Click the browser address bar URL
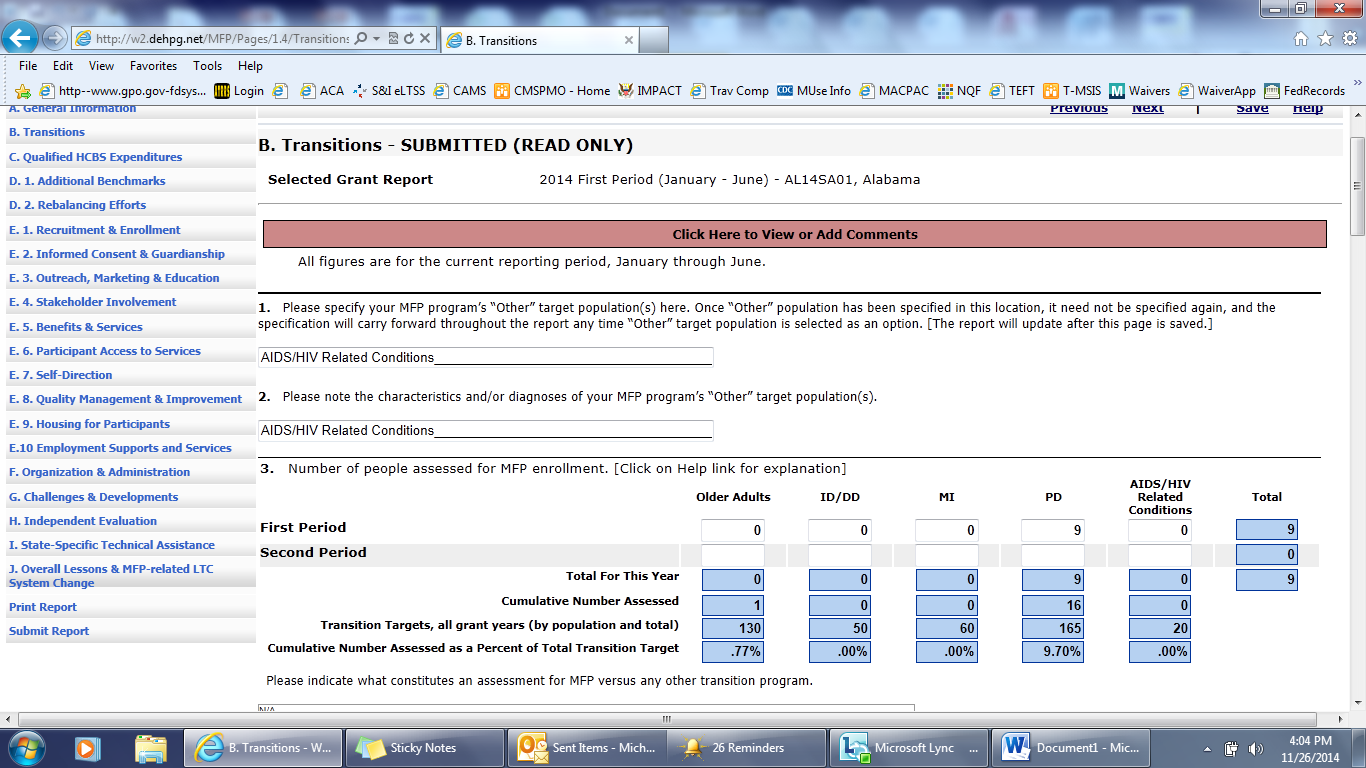 click(222, 39)
